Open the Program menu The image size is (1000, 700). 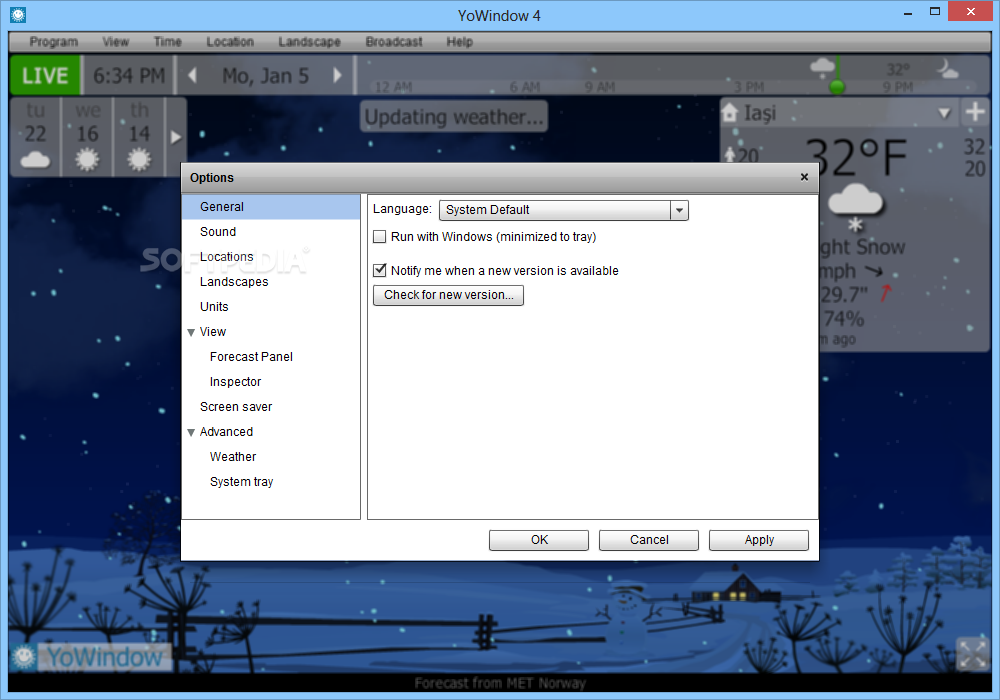(54, 41)
